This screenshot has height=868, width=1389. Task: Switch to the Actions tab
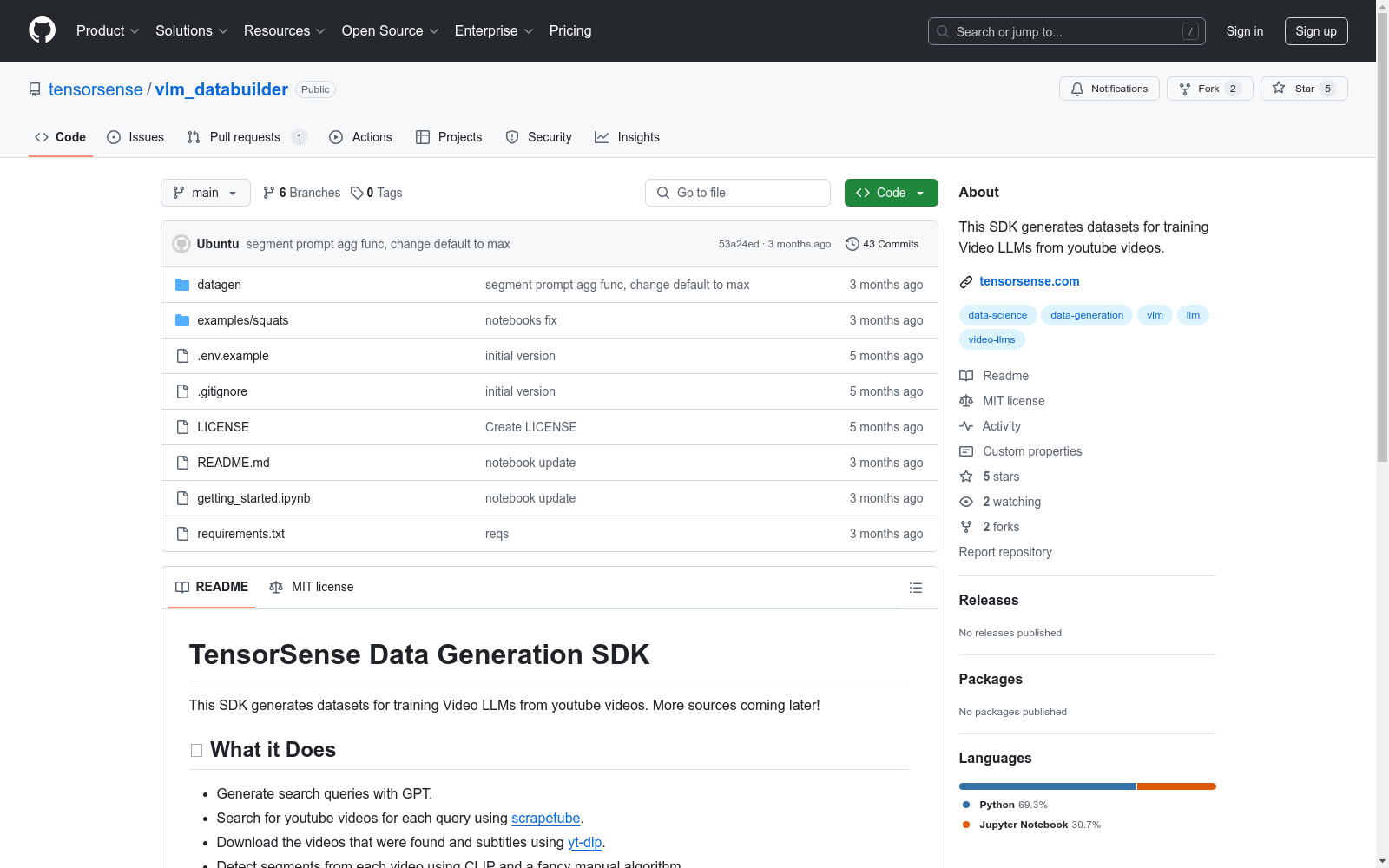click(x=361, y=137)
